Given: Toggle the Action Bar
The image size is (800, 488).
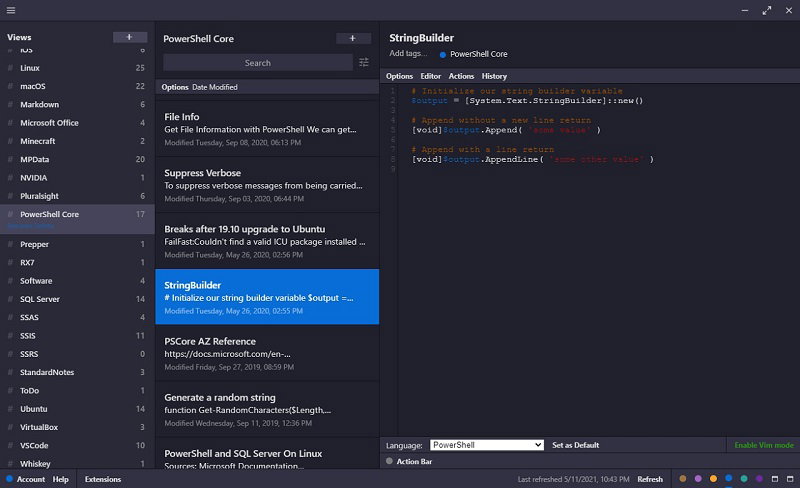Looking at the screenshot, I should point(414,461).
